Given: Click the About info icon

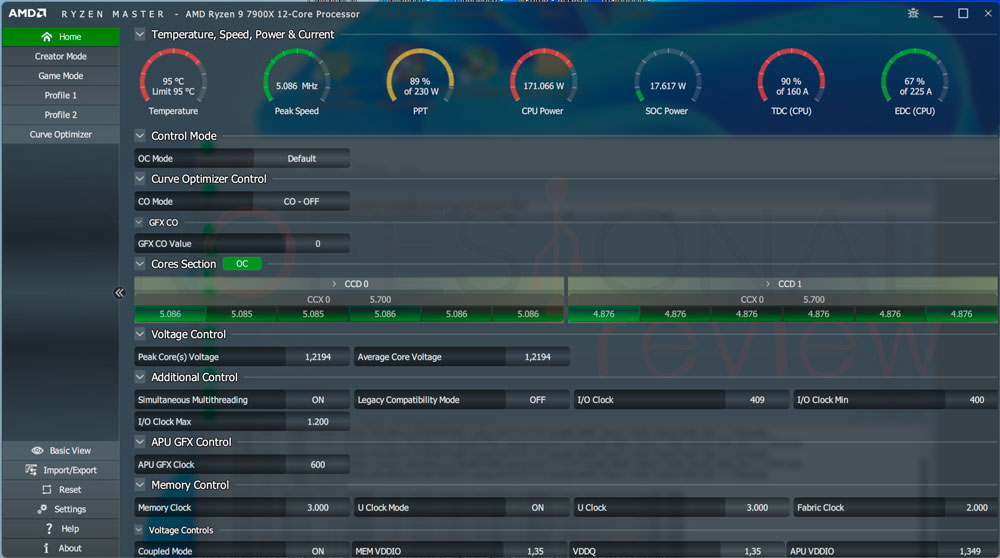Looking at the screenshot, I should (46, 548).
